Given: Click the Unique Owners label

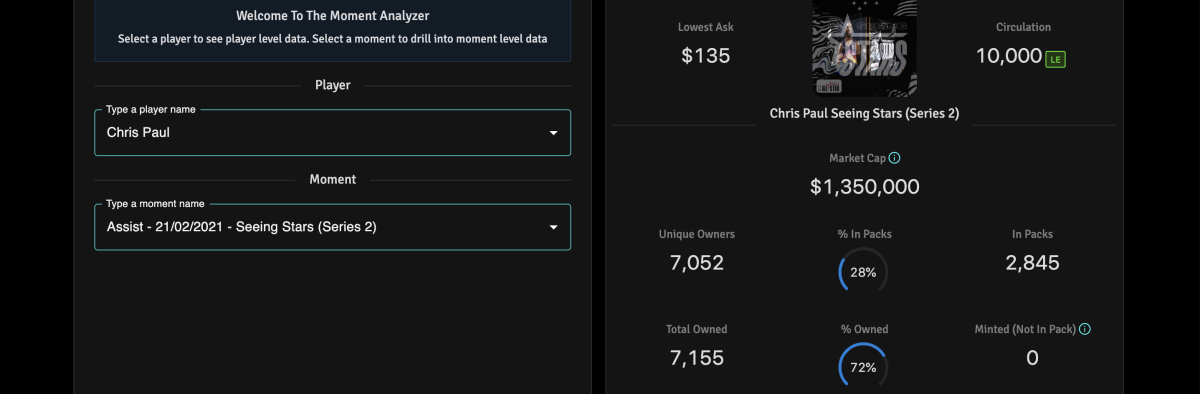Looking at the screenshot, I should 696,234.
